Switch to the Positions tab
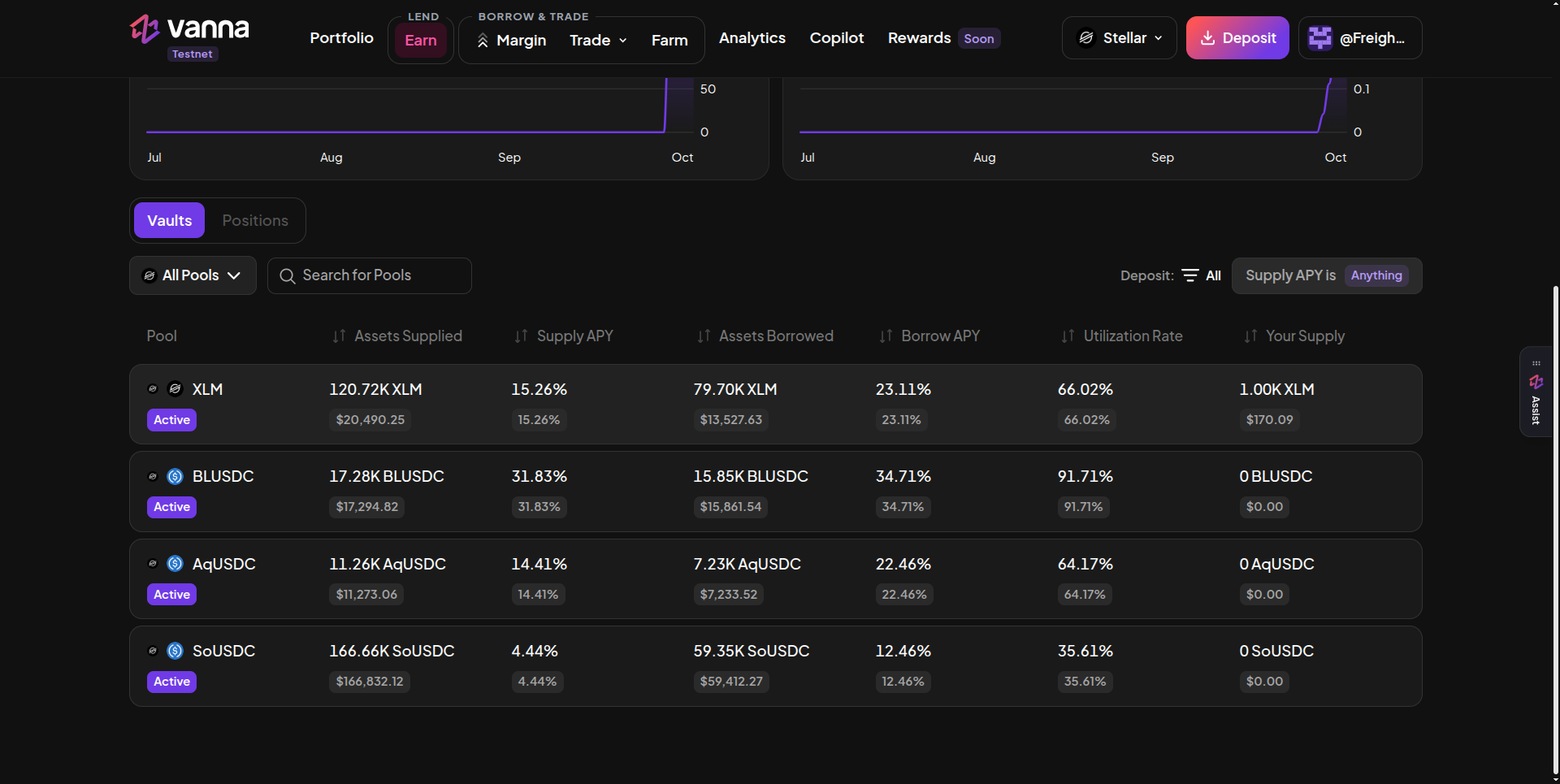The width and height of the screenshot is (1560, 784). coord(255,220)
